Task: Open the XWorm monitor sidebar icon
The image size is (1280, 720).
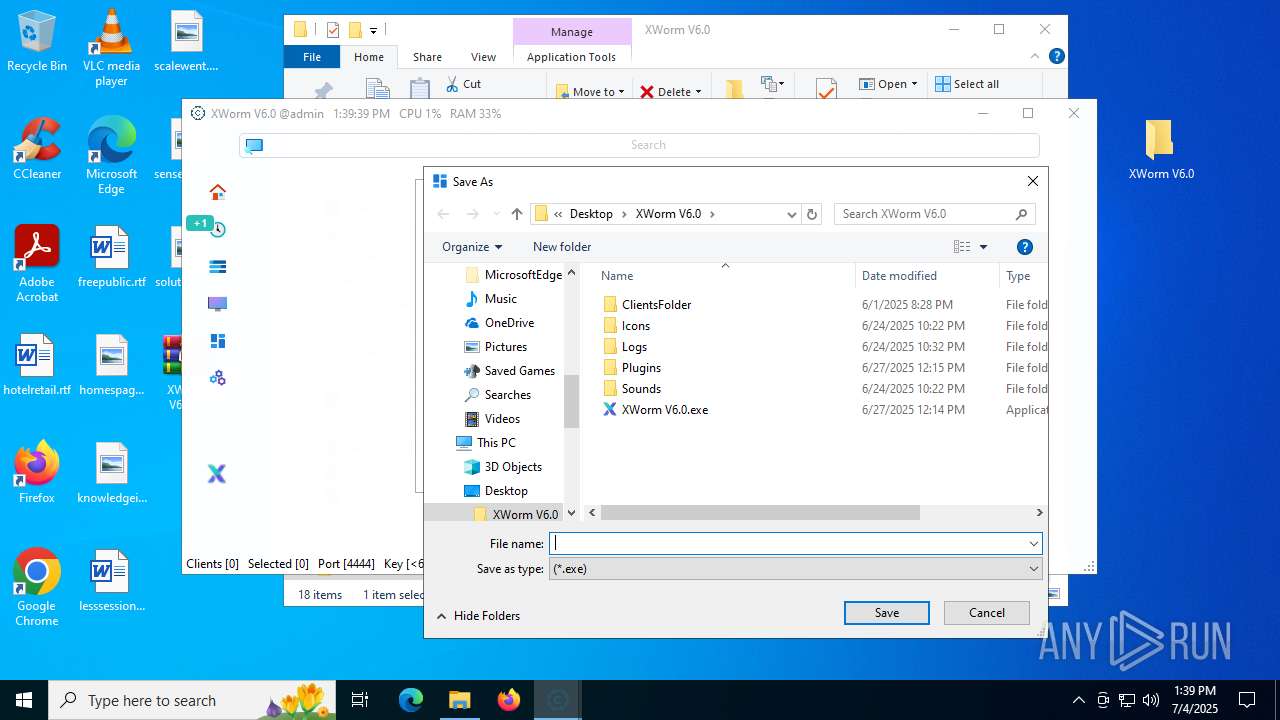Action: click(217, 303)
